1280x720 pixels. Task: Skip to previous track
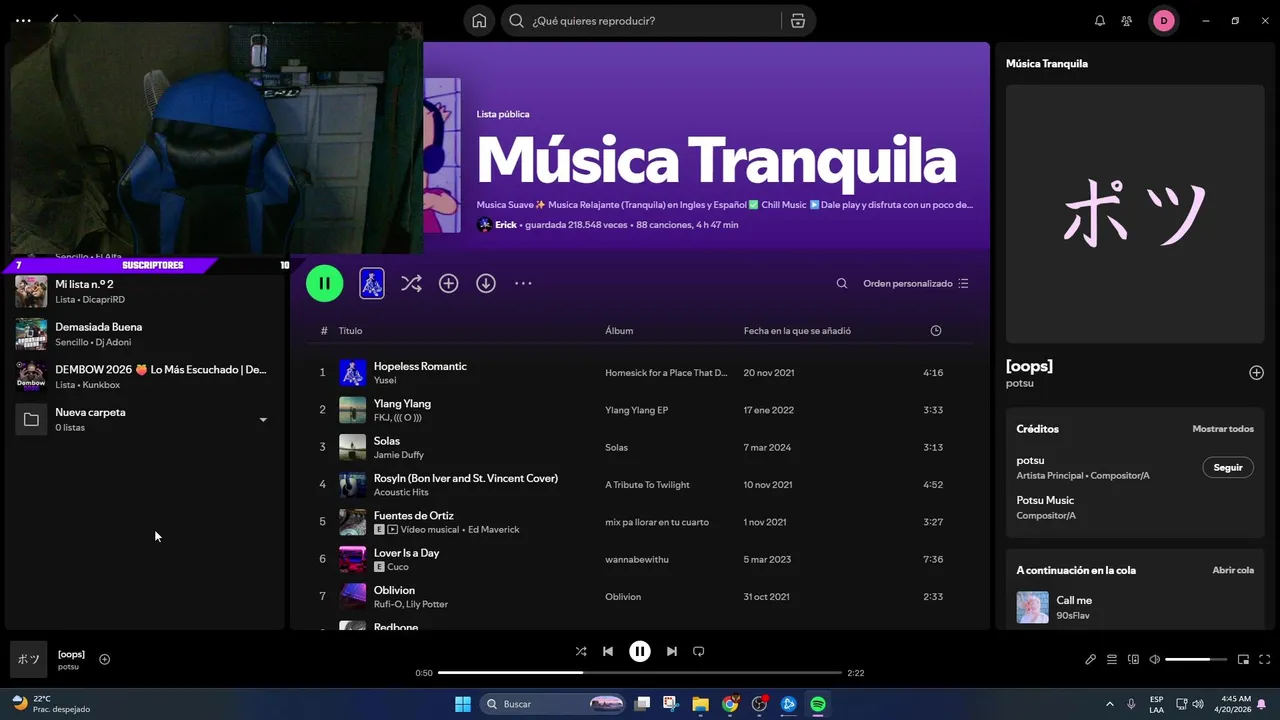pos(608,651)
